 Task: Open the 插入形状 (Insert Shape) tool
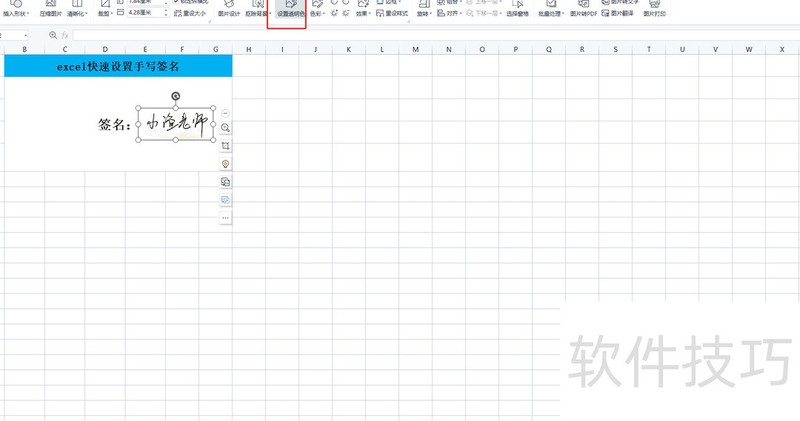(x=16, y=8)
